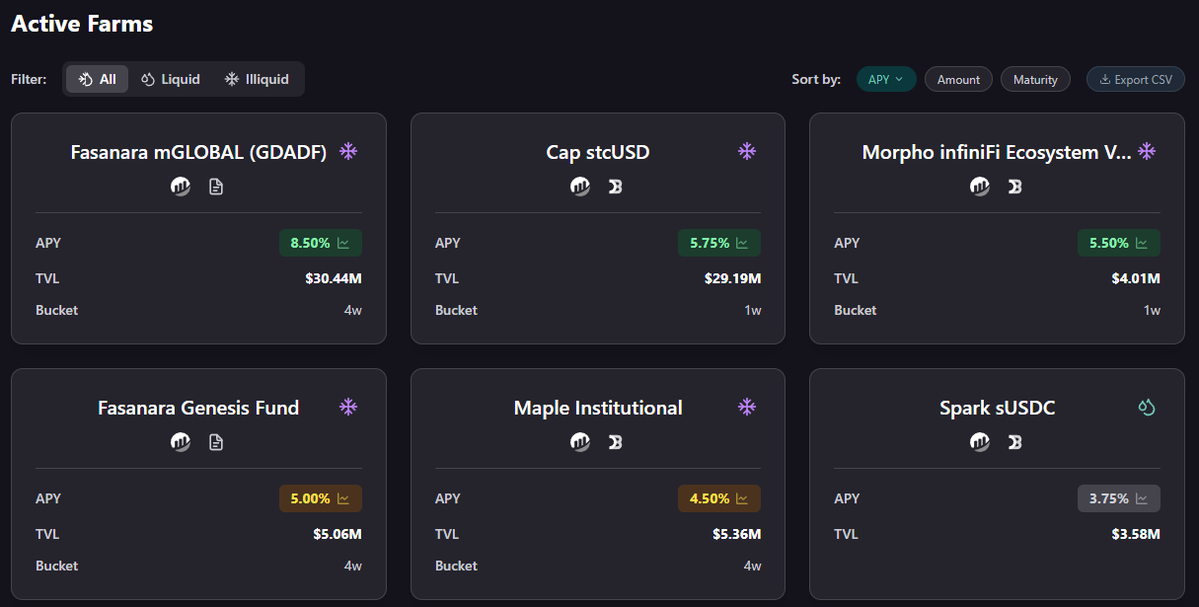
Task: Click the trend chart icon beside 4.50% APY
Action: click(742, 498)
